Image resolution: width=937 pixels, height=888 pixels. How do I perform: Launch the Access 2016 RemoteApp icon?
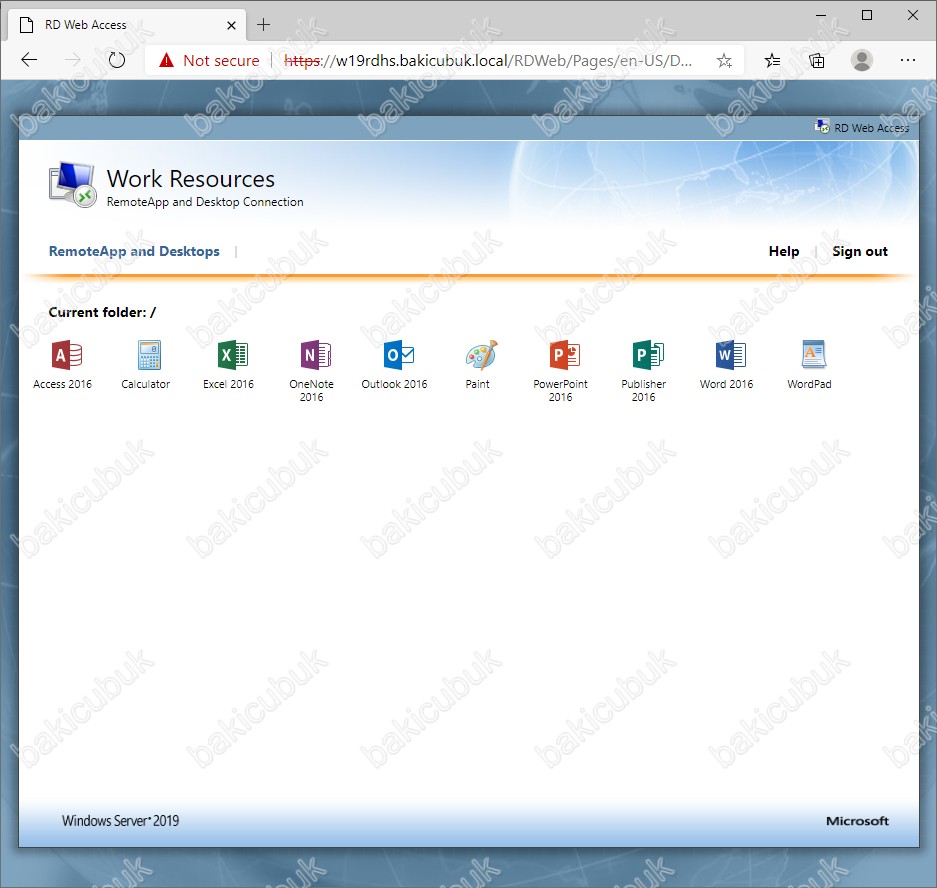point(66,355)
